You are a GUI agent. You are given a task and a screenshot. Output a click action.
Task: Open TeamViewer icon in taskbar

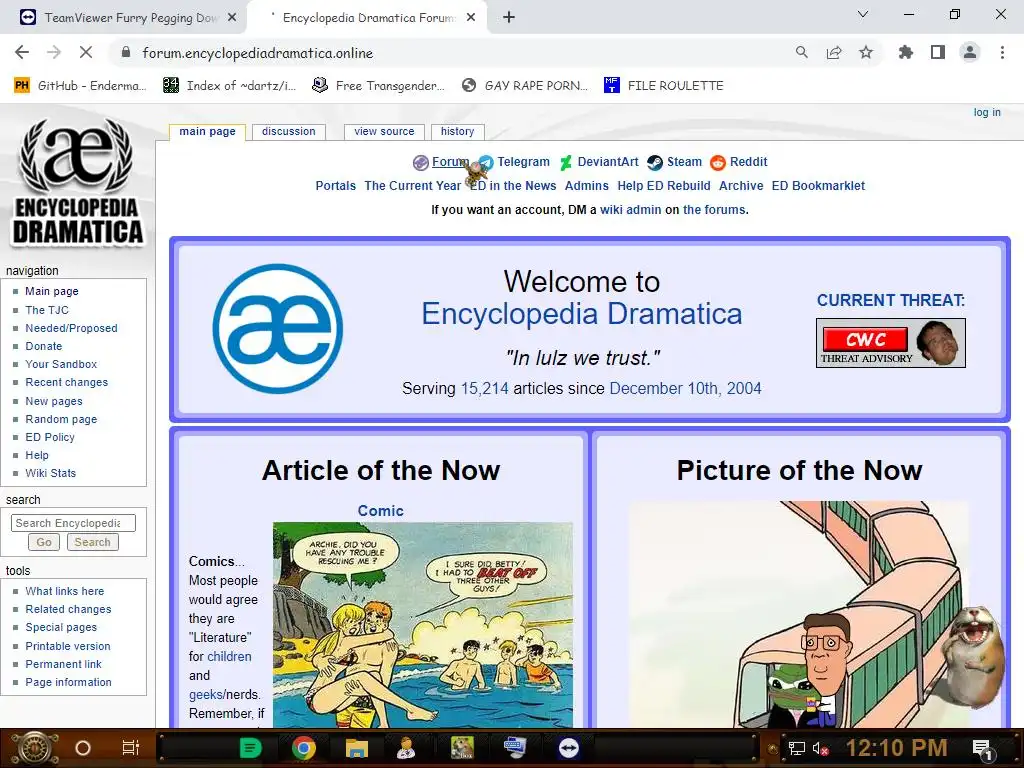(x=569, y=748)
